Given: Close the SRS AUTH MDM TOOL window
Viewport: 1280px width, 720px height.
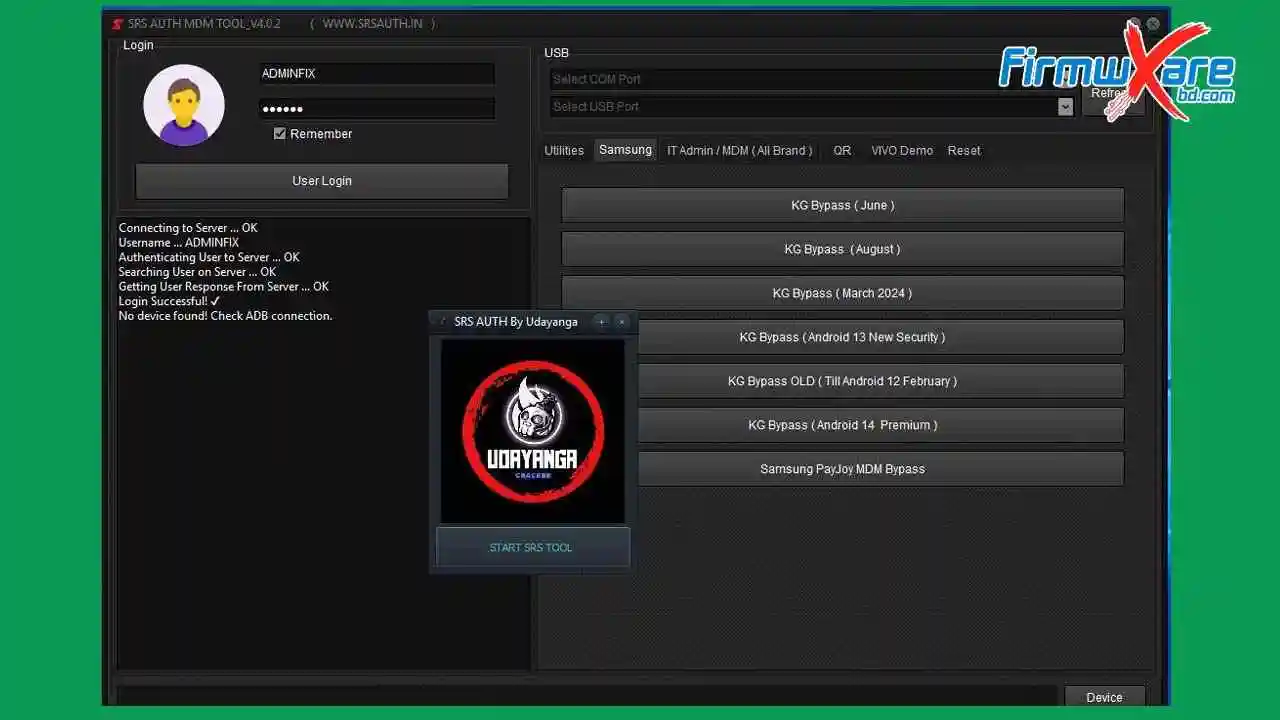Looking at the screenshot, I should pyautogui.click(x=1153, y=23).
